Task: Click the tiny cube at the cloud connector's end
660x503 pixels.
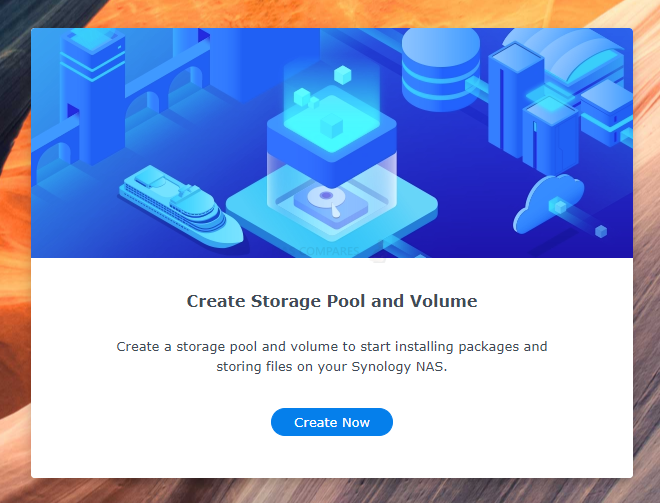Action: click(x=601, y=231)
